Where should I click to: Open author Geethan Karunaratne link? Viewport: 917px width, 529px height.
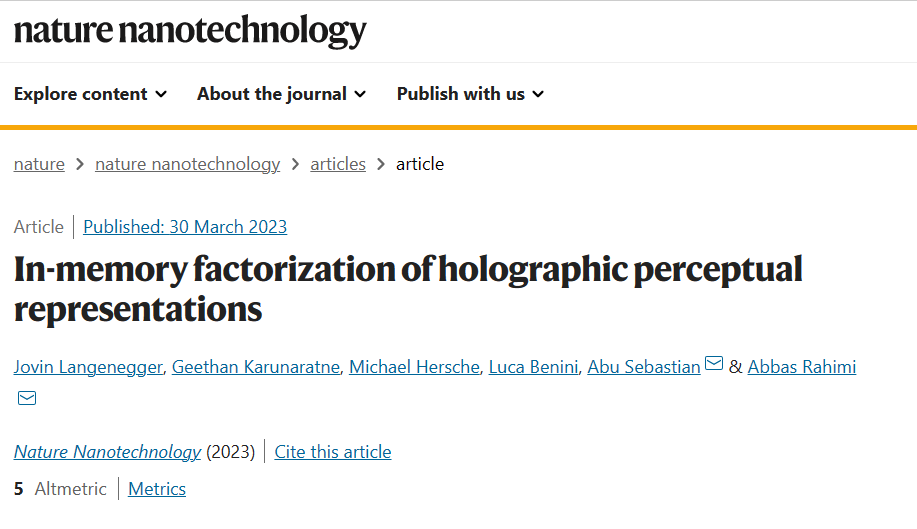(256, 367)
